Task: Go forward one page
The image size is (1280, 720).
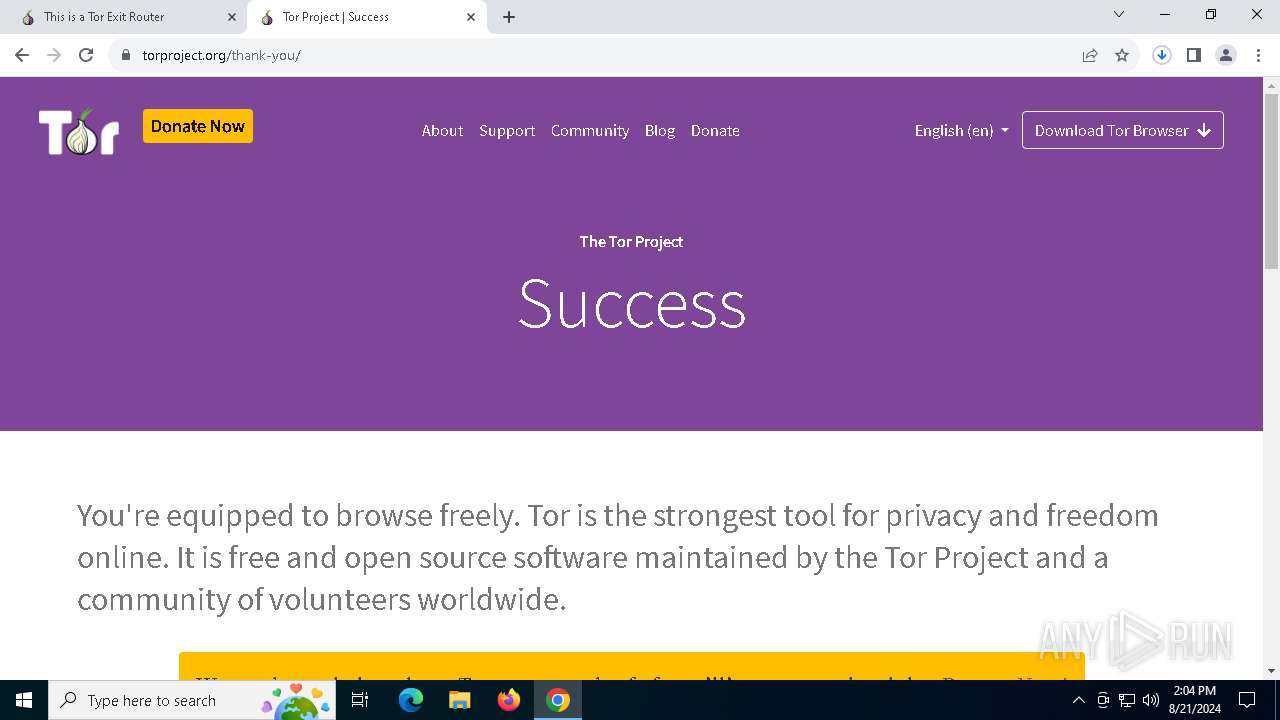Action: point(54,55)
